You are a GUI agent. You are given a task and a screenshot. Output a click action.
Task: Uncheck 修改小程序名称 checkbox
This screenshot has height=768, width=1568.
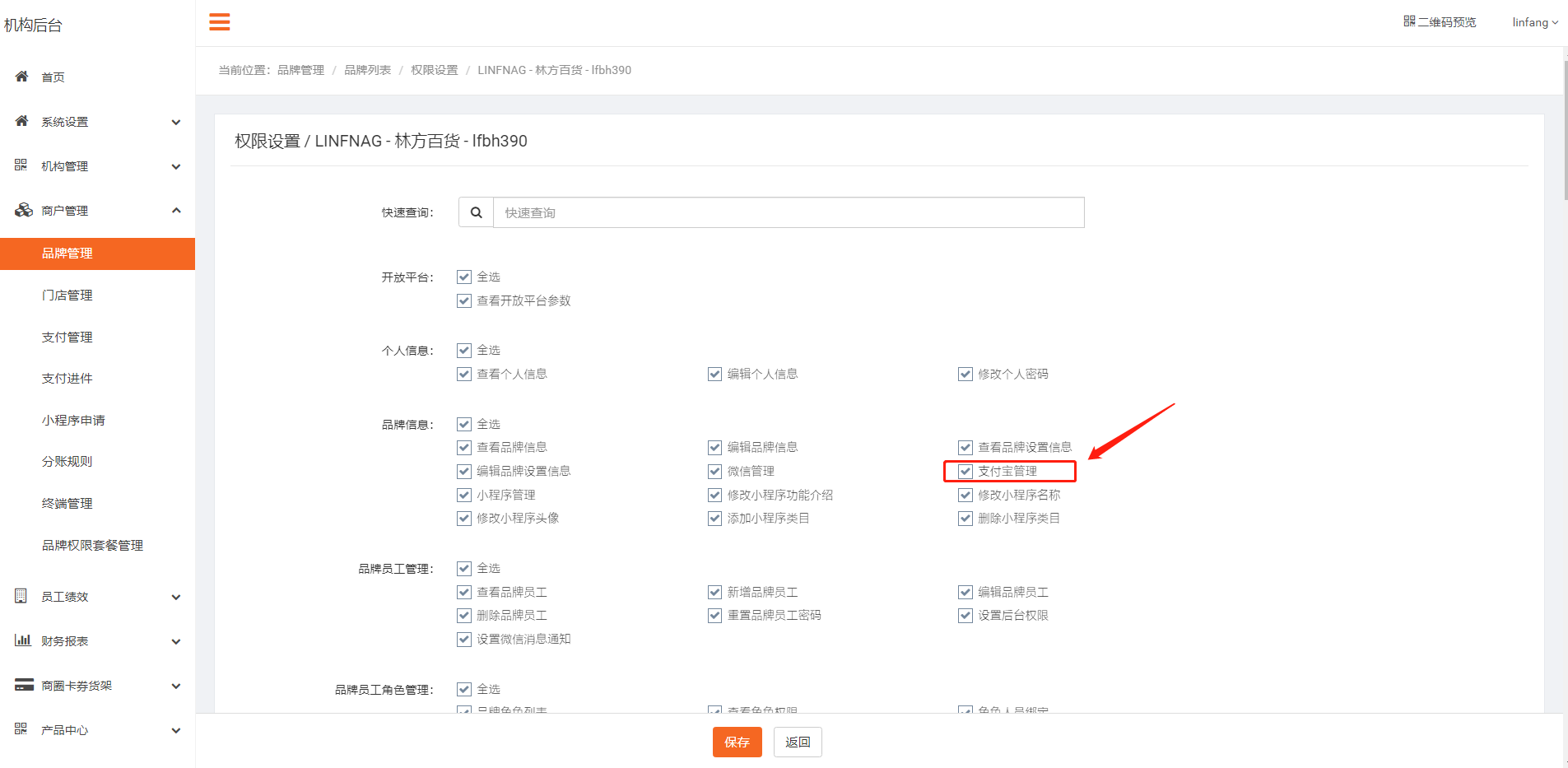(x=965, y=495)
